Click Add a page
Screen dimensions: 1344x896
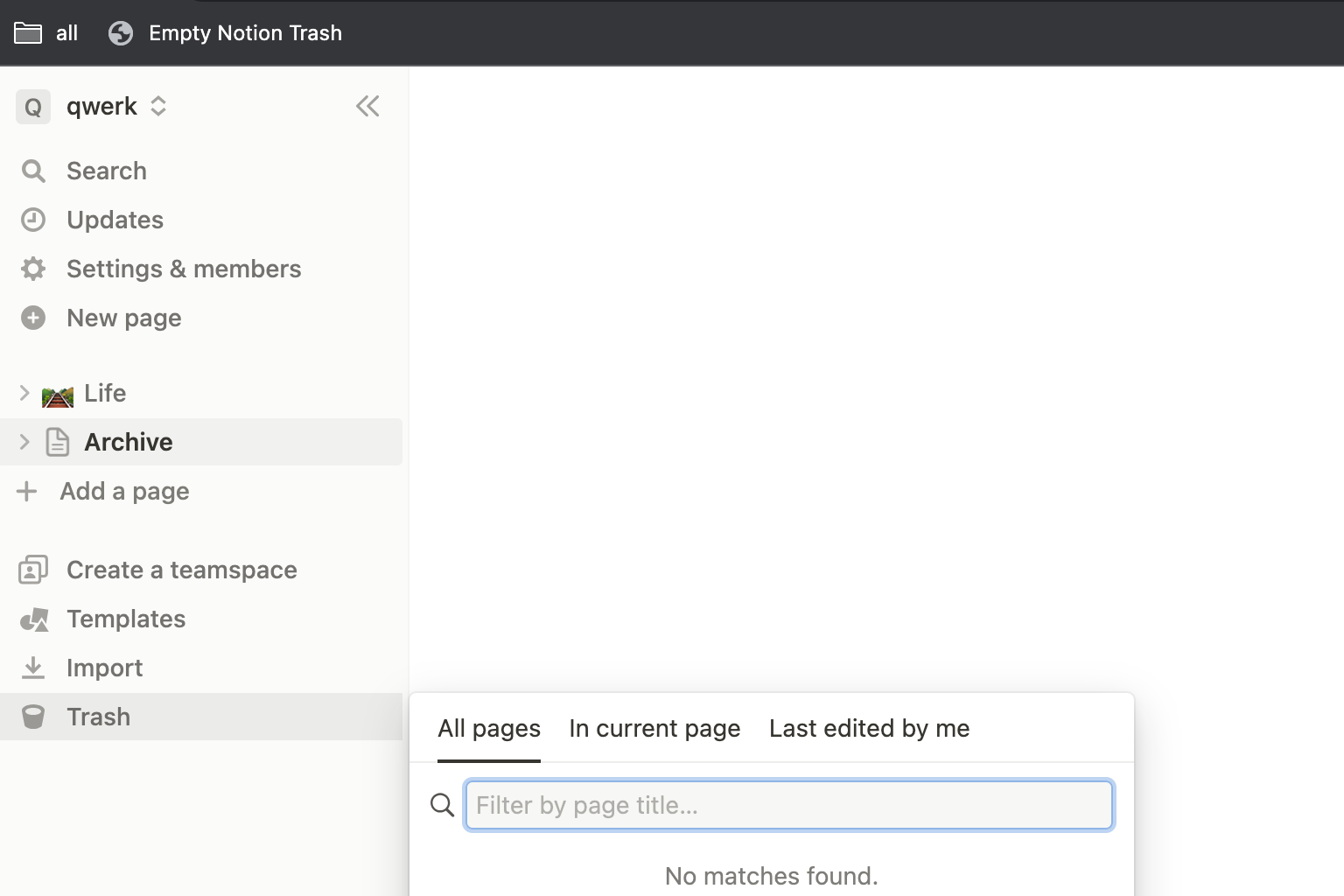point(123,491)
